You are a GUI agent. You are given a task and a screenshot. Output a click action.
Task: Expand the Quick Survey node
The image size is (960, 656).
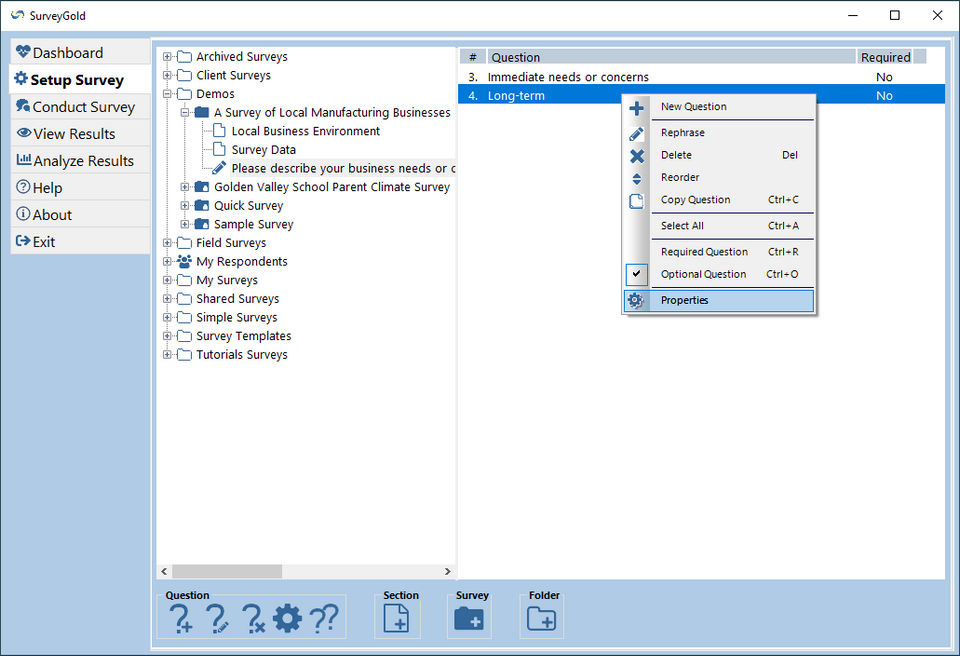(x=184, y=206)
